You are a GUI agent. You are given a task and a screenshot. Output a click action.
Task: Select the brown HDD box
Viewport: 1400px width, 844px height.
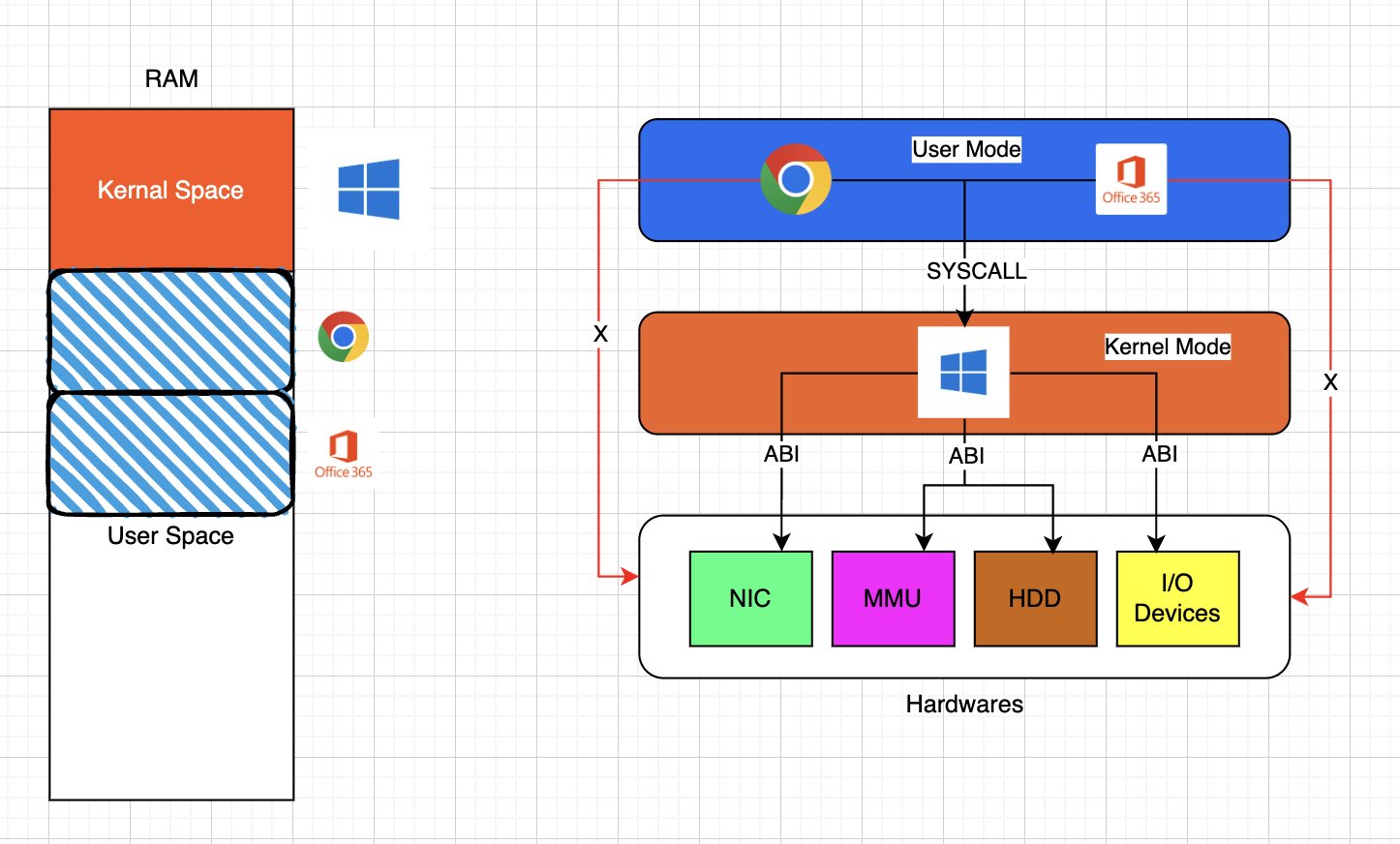click(1035, 598)
